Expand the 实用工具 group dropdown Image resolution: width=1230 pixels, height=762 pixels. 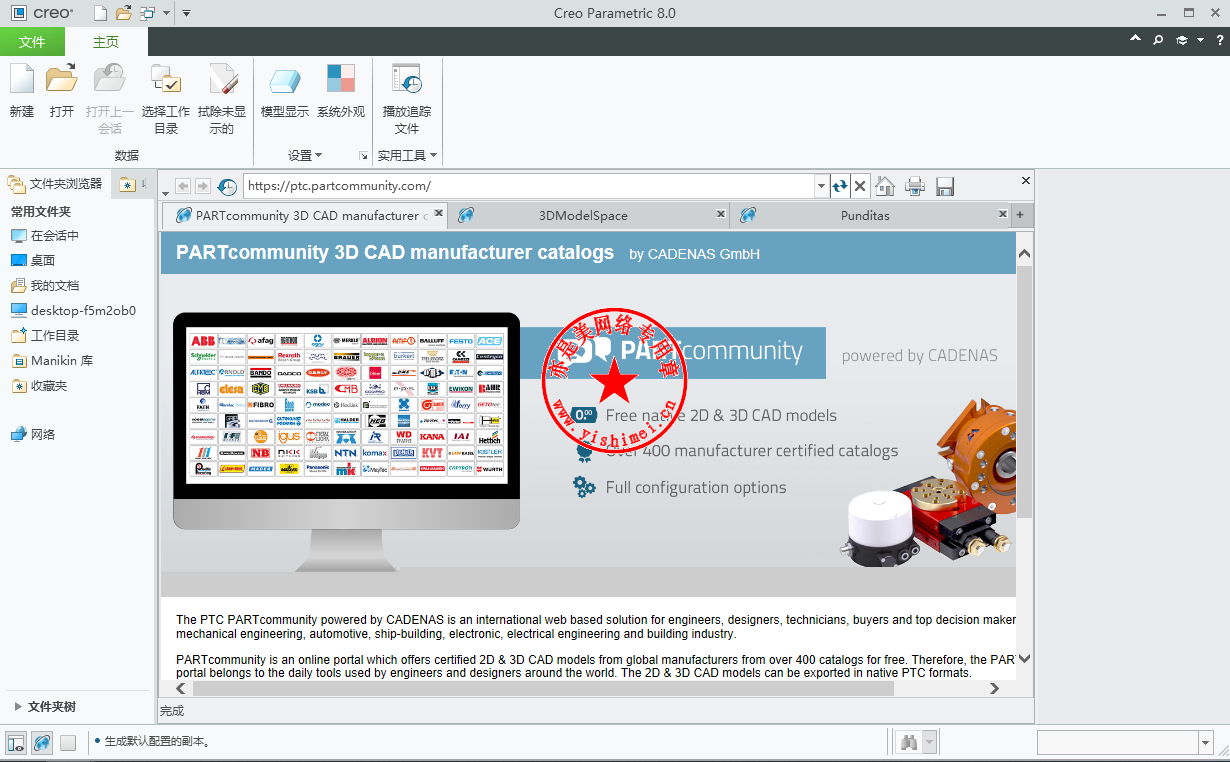click(408, 155)
